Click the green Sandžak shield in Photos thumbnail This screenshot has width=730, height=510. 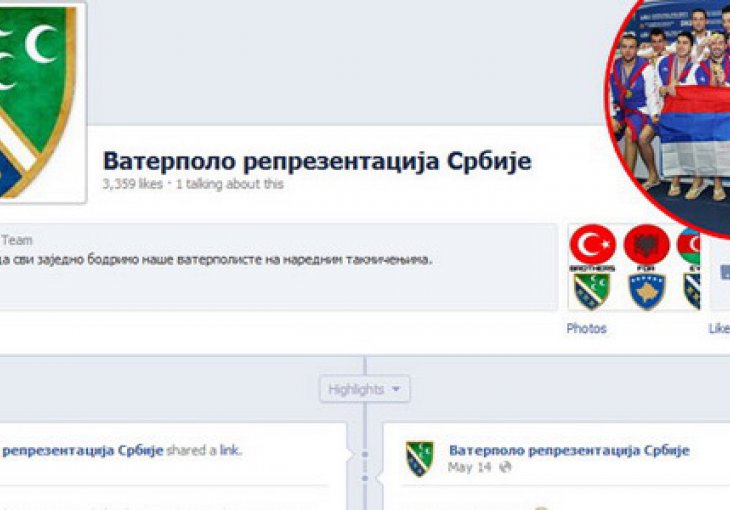[592, 292]
